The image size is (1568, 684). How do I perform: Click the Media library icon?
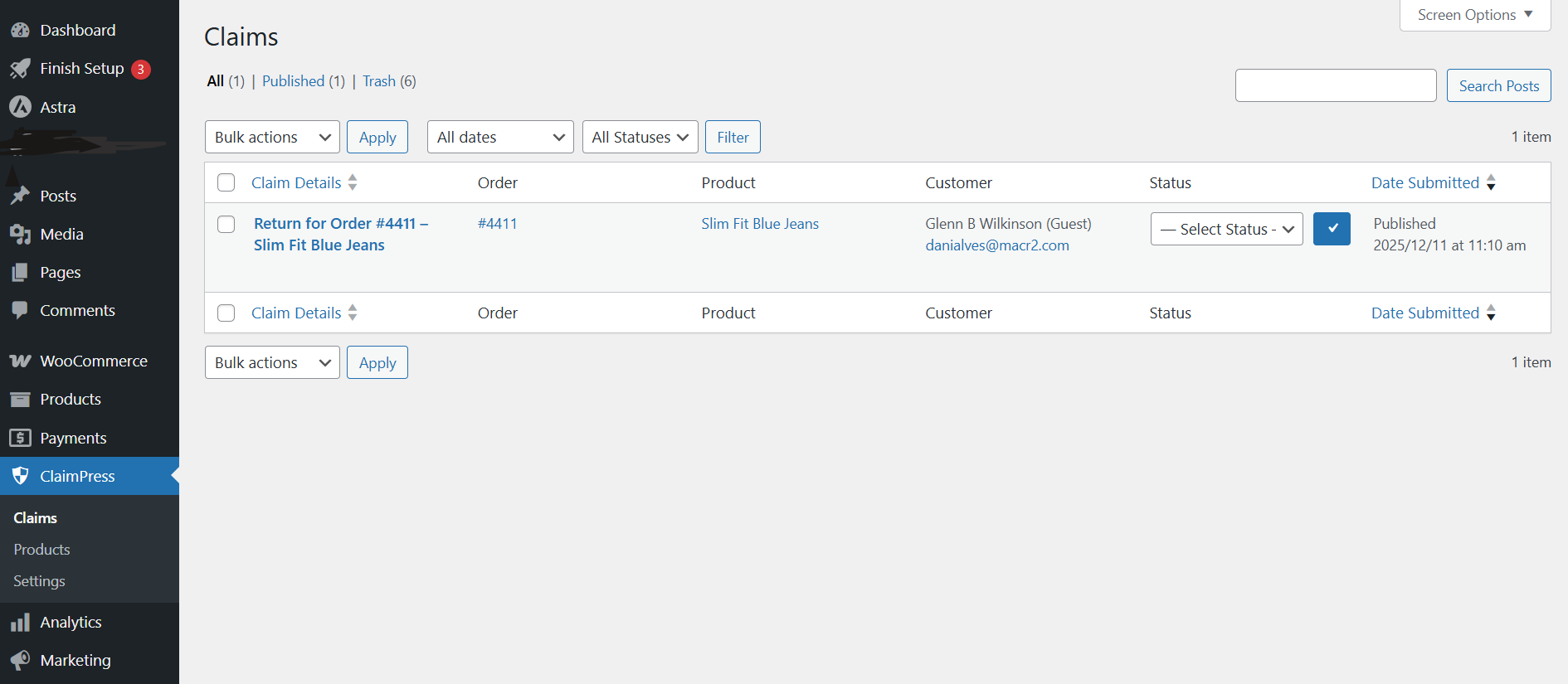point(20,235)
